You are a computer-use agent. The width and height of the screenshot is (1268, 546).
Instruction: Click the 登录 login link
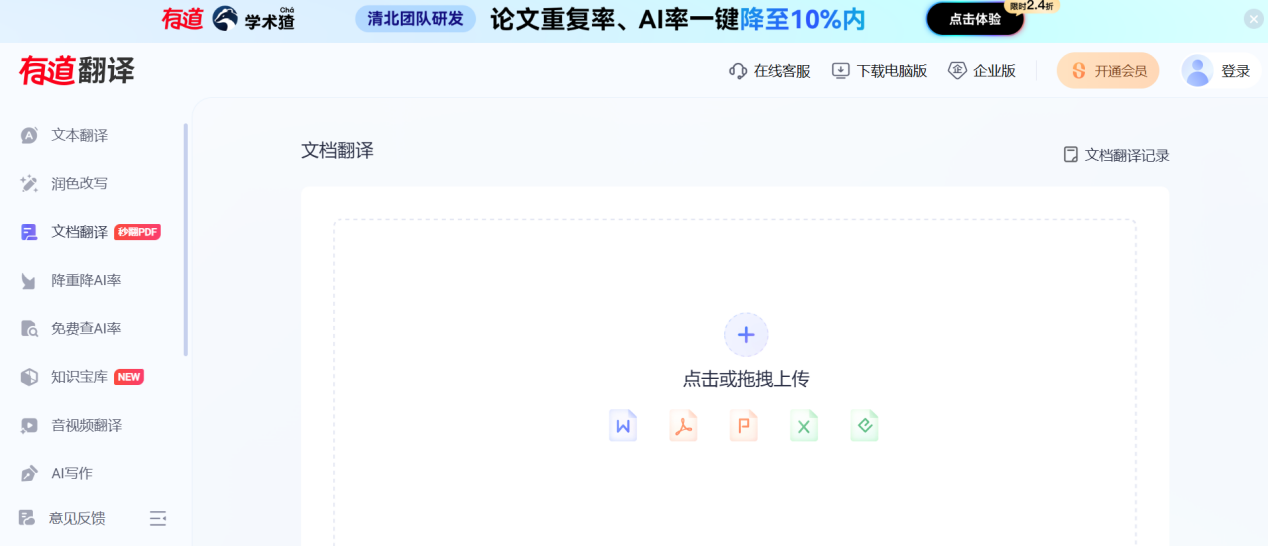pos(1236,71)
